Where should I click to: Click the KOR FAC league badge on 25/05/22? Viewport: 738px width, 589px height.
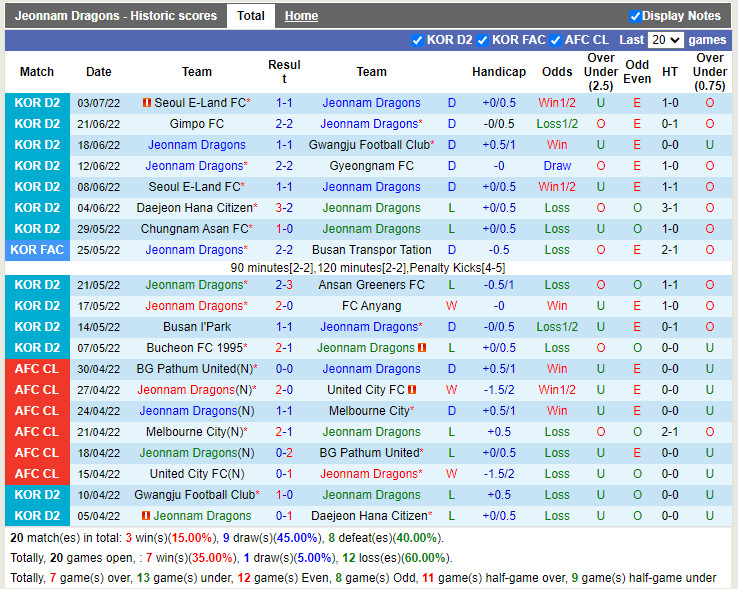pyautogui.click(x=37, y=250)
